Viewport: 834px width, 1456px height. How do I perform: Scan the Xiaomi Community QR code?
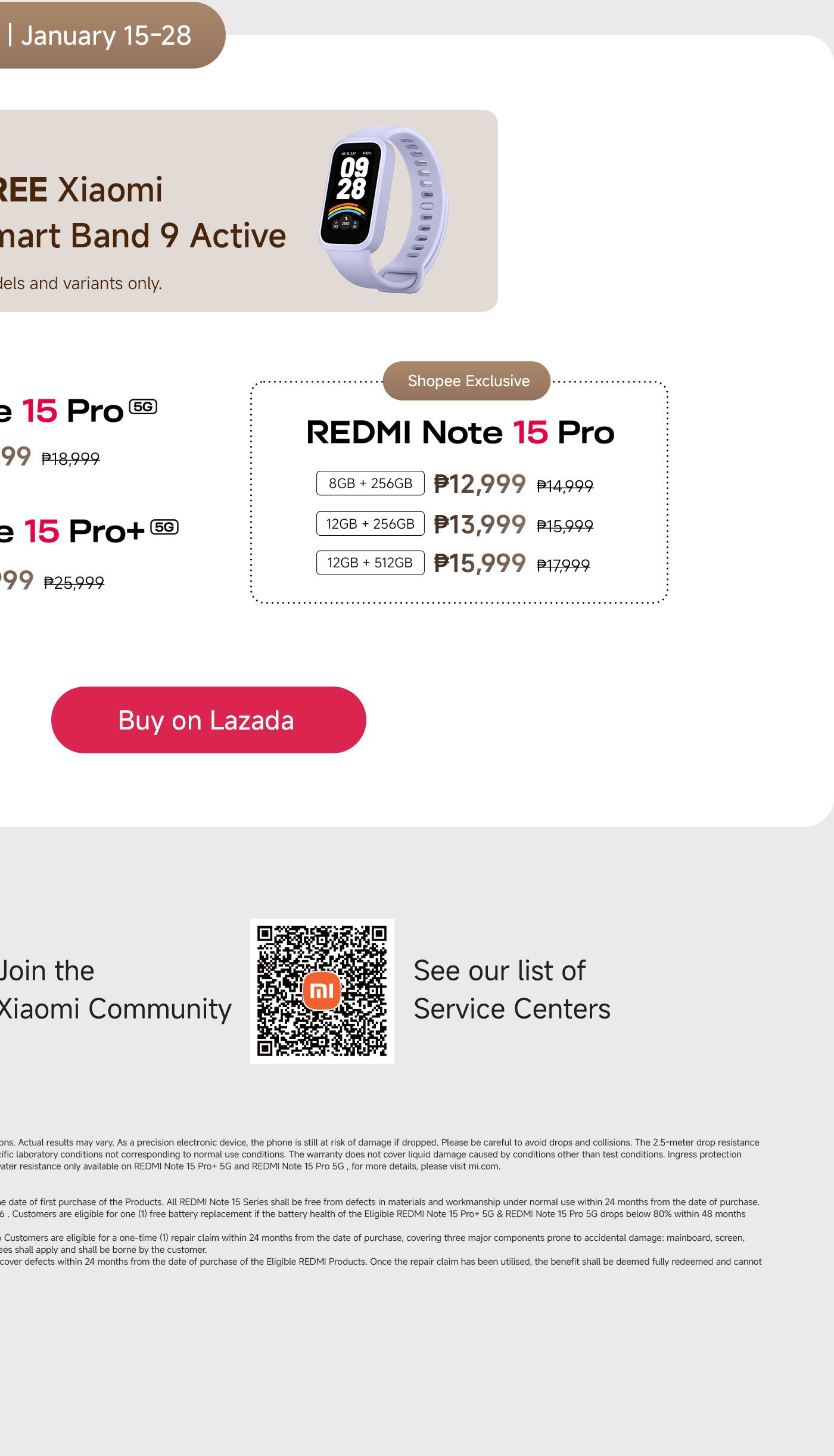tap(323, 989)
